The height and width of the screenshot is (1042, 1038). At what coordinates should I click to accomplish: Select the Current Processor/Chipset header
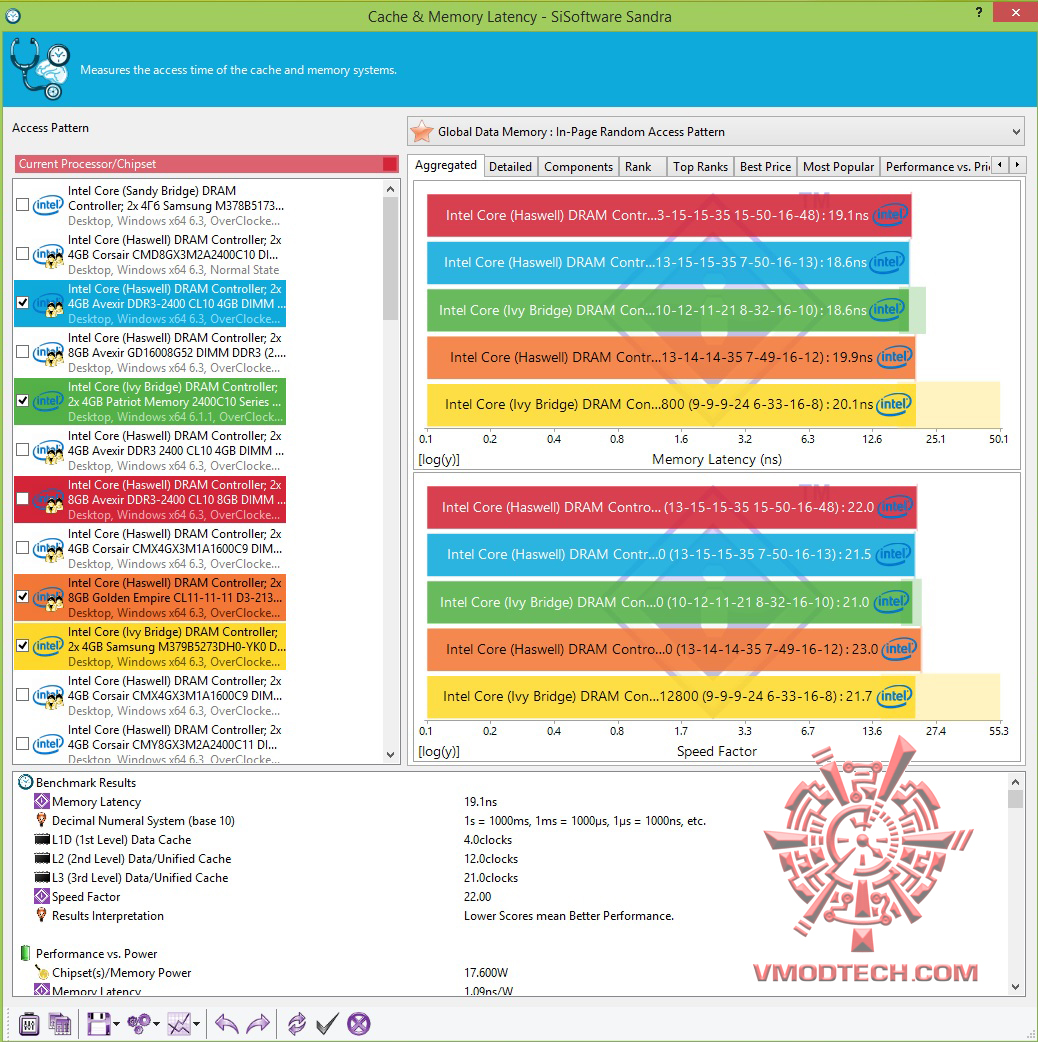point(206,164)
